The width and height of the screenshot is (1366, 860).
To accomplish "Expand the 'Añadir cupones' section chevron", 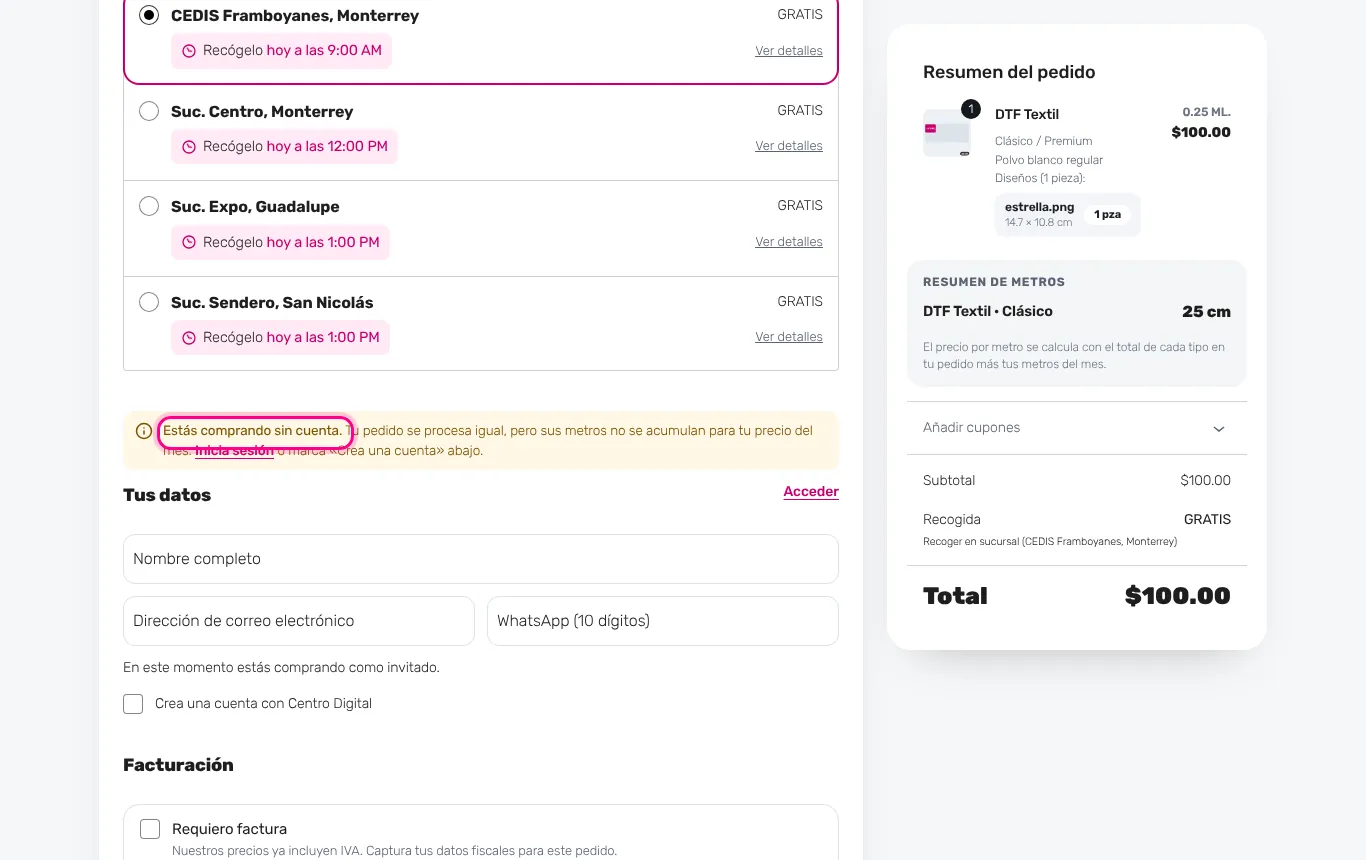I will [1219, 429].
